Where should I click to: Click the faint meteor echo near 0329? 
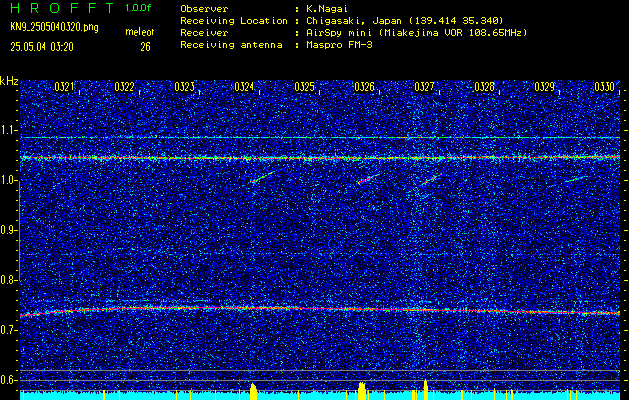click(576, 179)
